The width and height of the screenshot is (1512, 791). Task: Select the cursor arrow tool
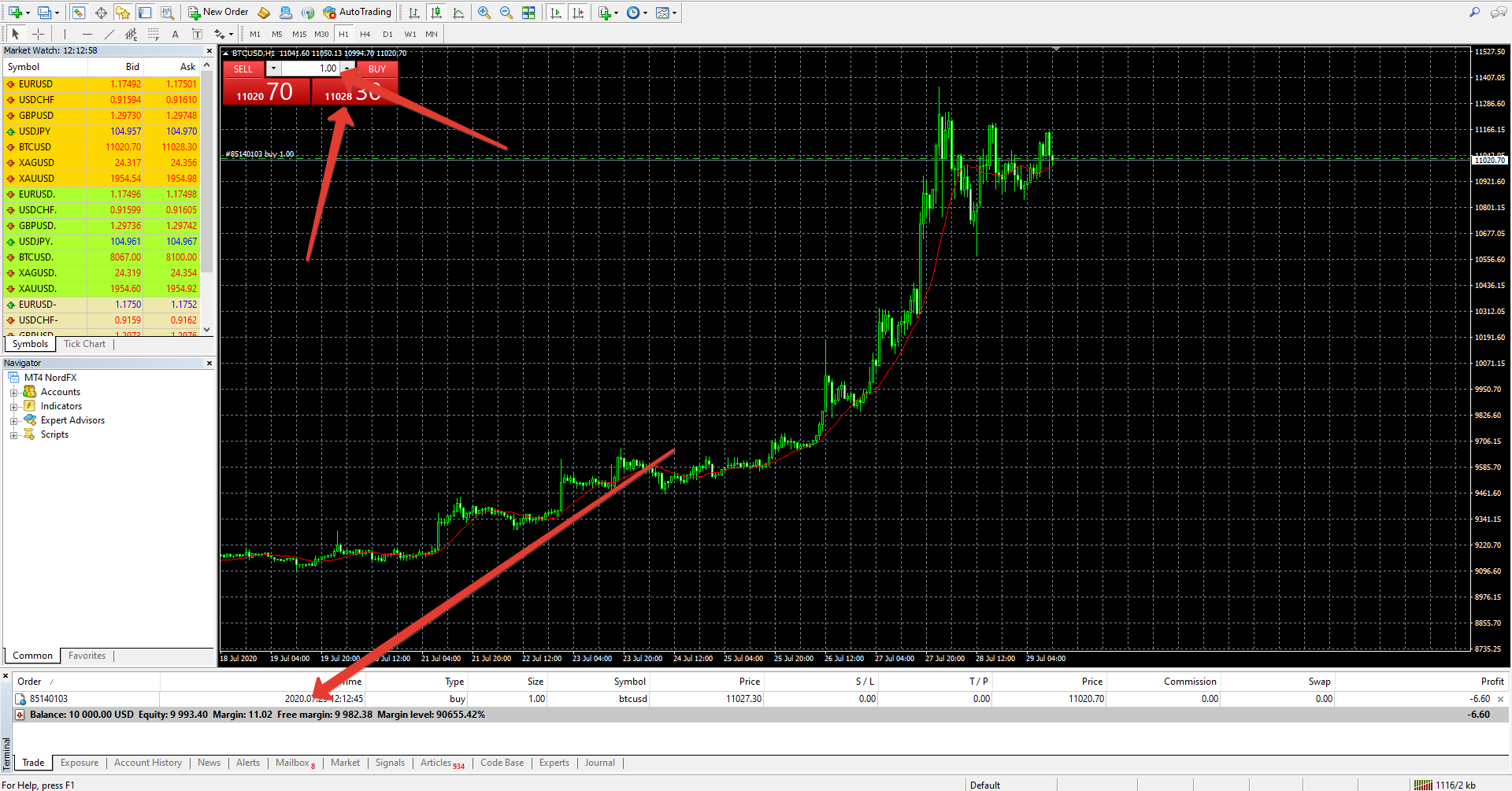pos(15,34)
